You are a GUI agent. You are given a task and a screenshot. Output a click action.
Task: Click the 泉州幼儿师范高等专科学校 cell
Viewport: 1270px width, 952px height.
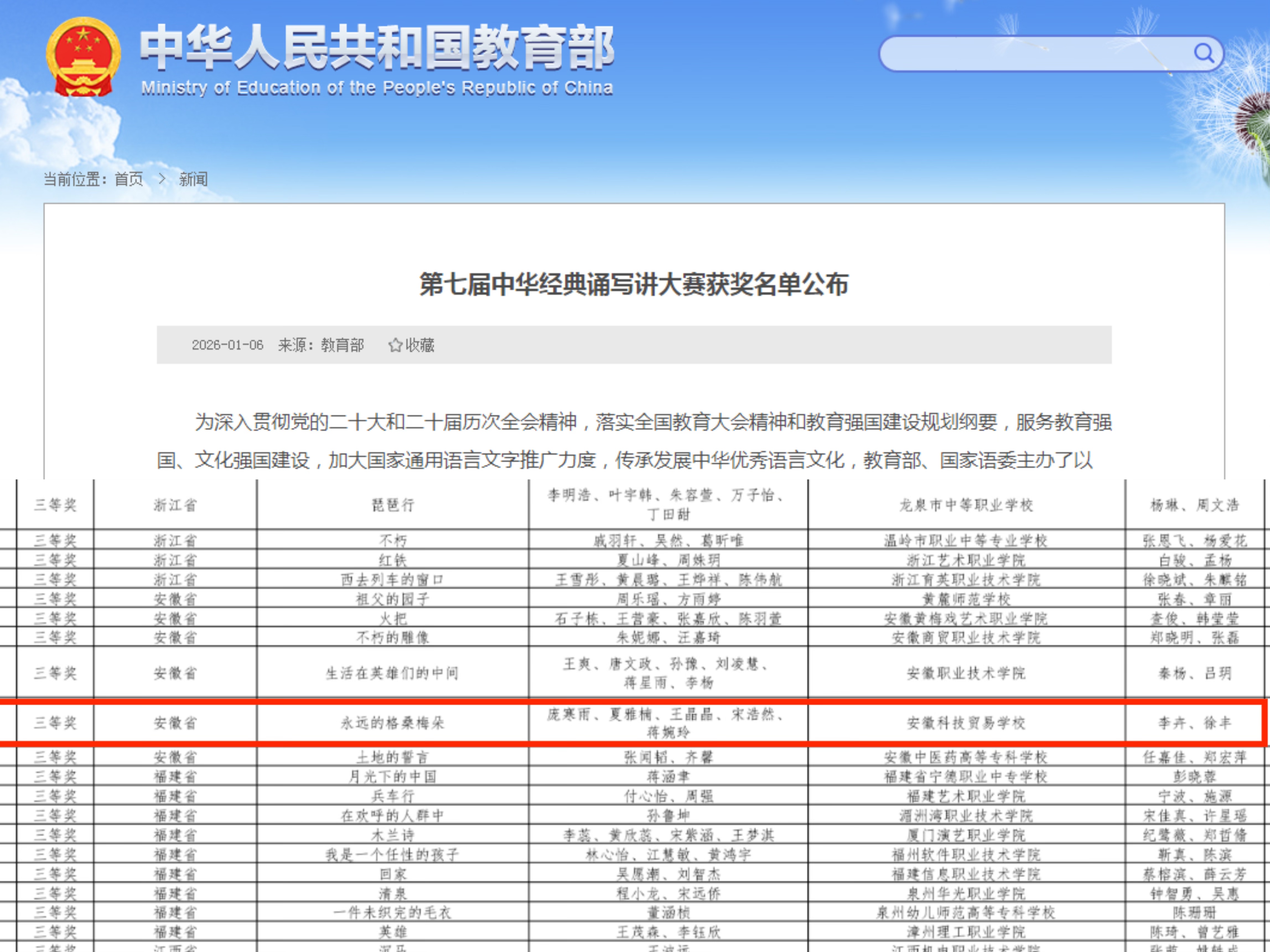966,912
